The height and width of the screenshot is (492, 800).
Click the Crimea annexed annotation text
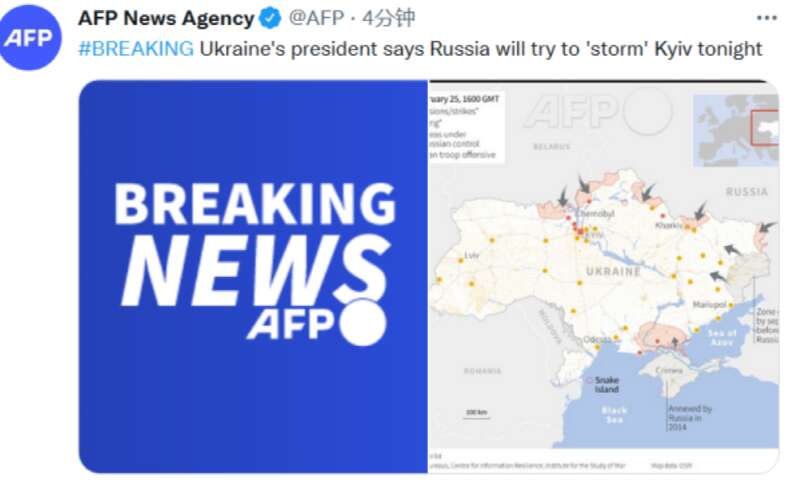(690, 417)
